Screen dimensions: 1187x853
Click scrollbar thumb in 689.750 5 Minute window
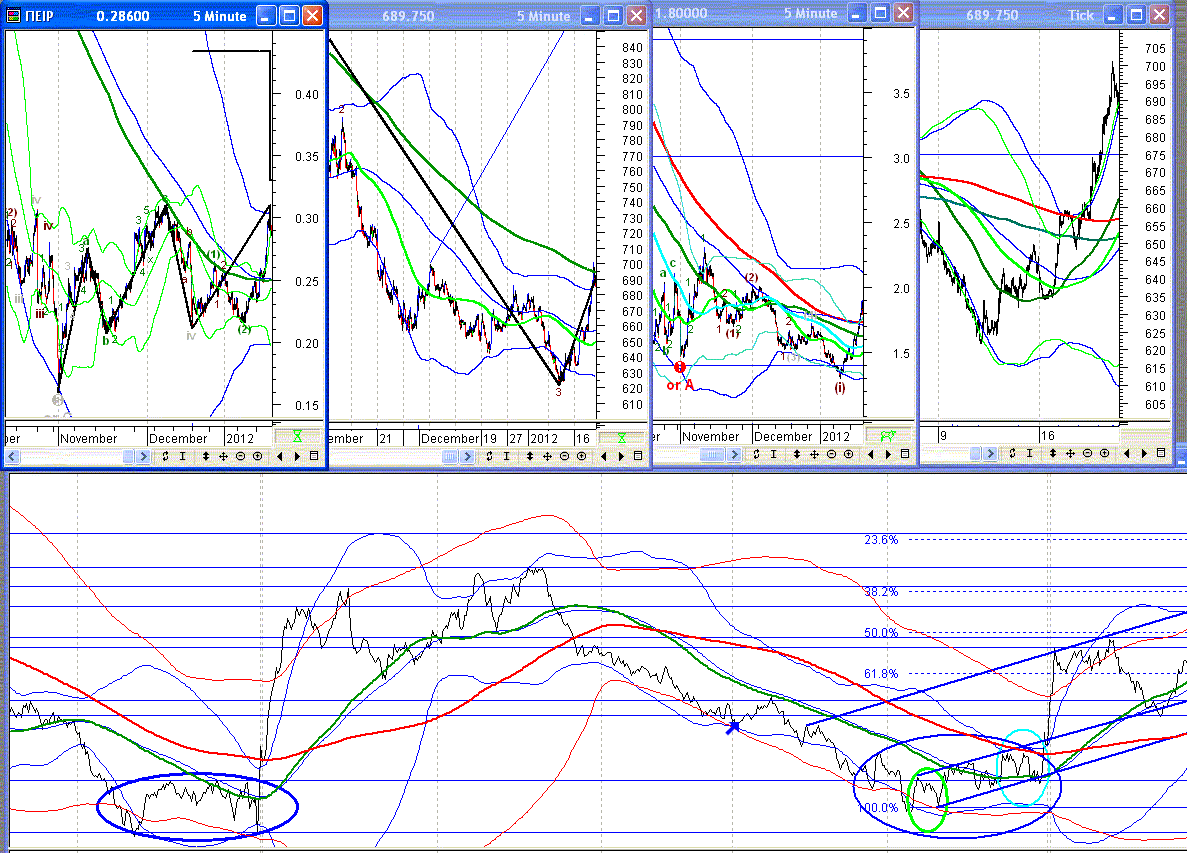click(x=450, y=456)
